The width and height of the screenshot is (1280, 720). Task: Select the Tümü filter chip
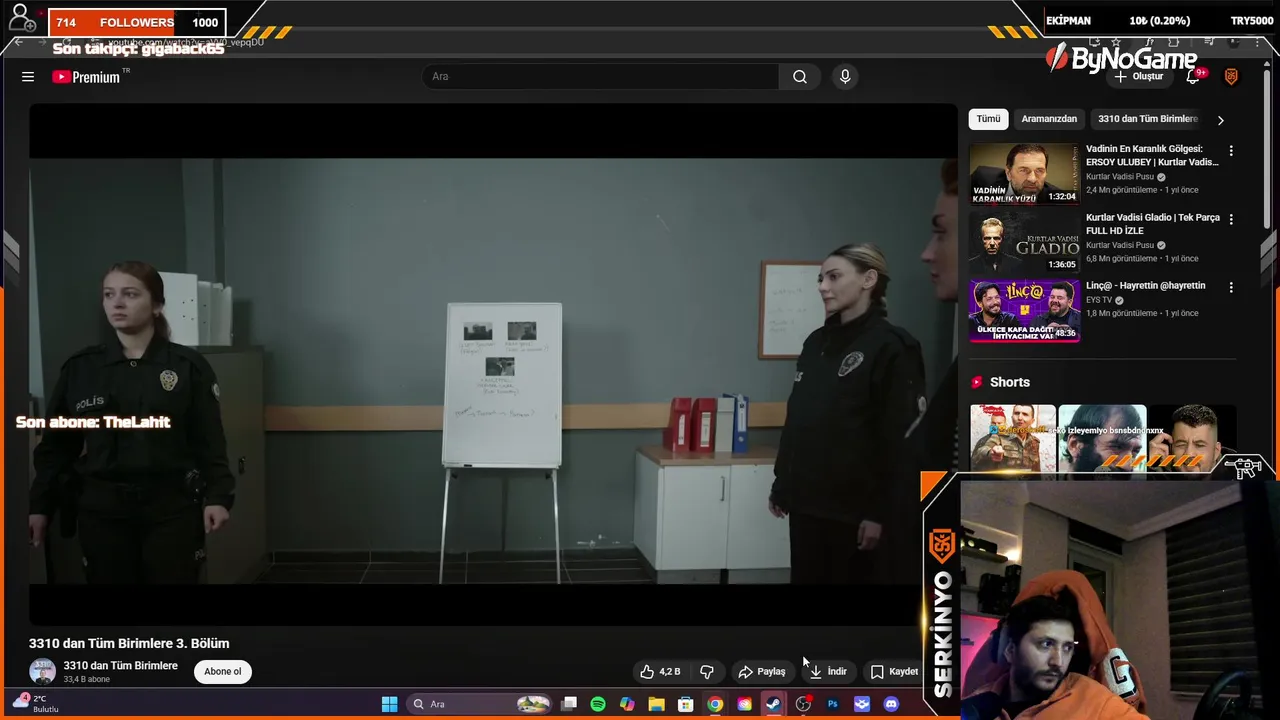point(988,119)
